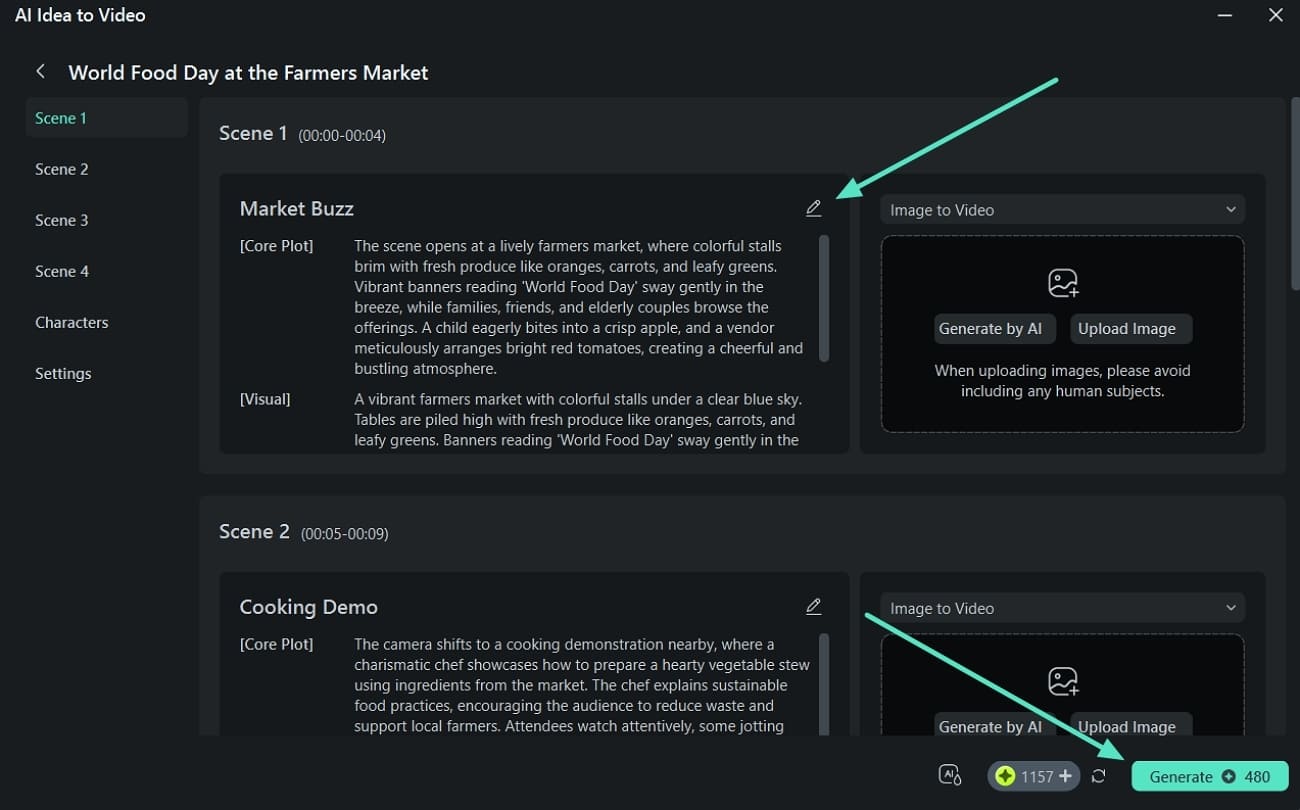Open Scene 2 Image to Video dropdown
This screenshot has width=1300, height=810.
coord(1062,608)
